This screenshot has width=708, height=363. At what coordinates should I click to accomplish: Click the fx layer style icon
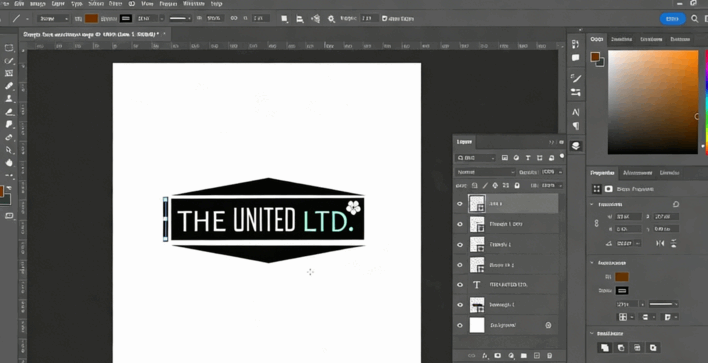pyautogui.click(x=484, y=356)
